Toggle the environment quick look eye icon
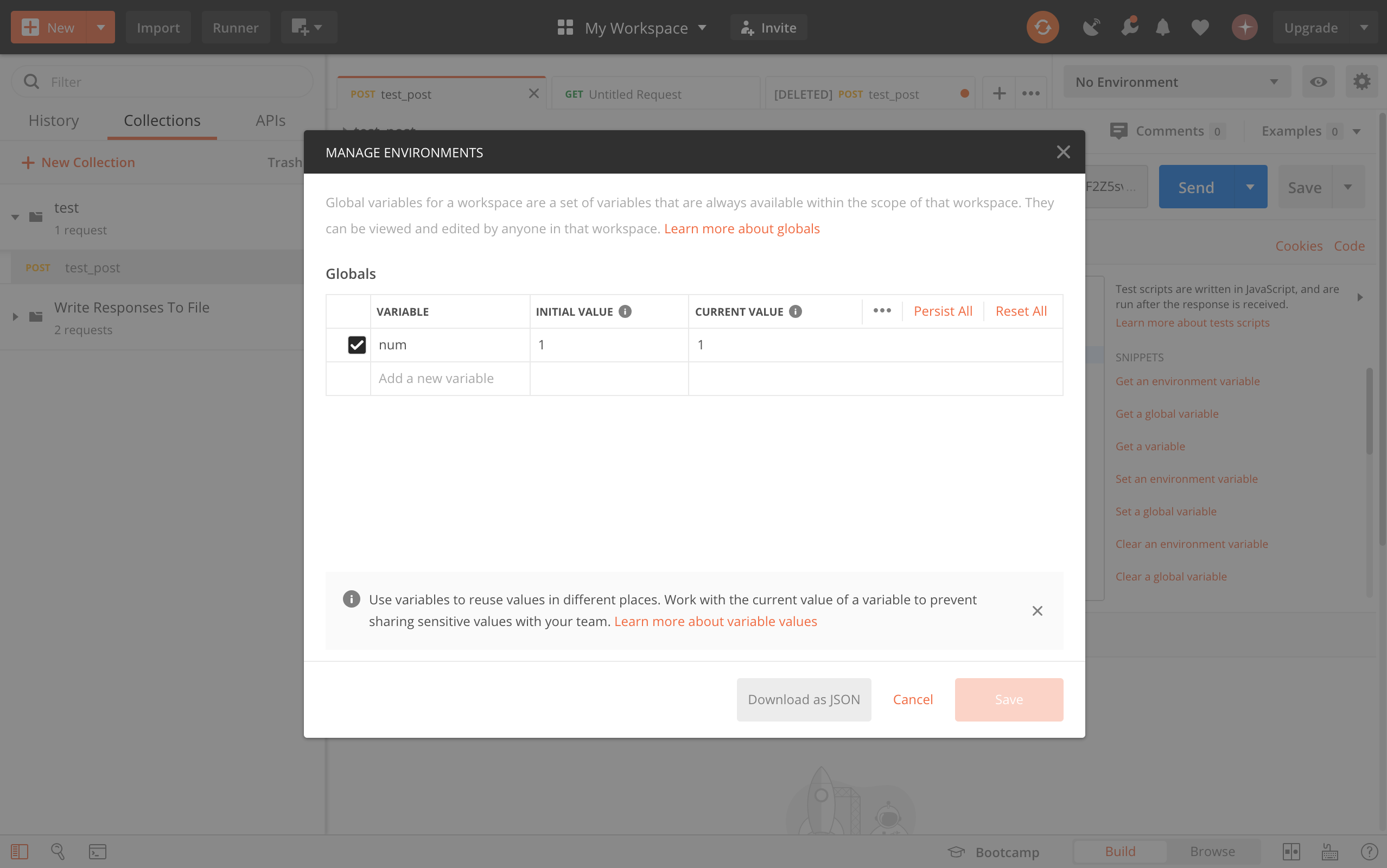Image resolution: width=1387 pixels, height=868 pixels. [x=1318, y=82]
